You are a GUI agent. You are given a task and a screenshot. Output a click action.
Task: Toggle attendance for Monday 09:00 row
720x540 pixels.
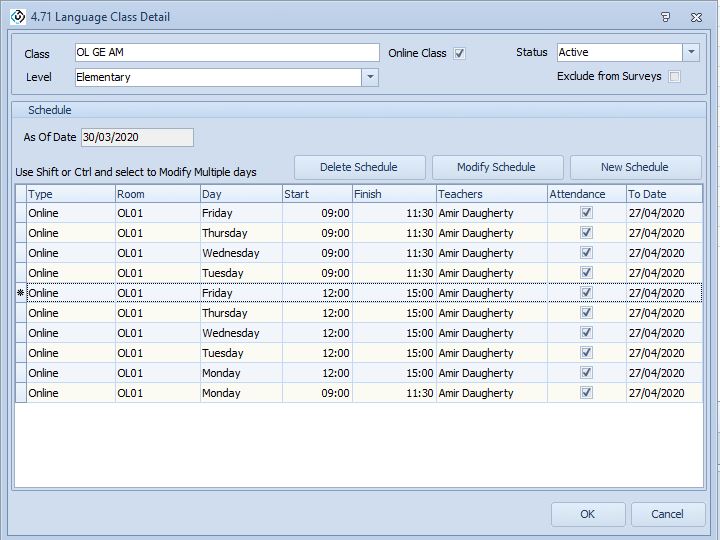click(x=587, y=393)
